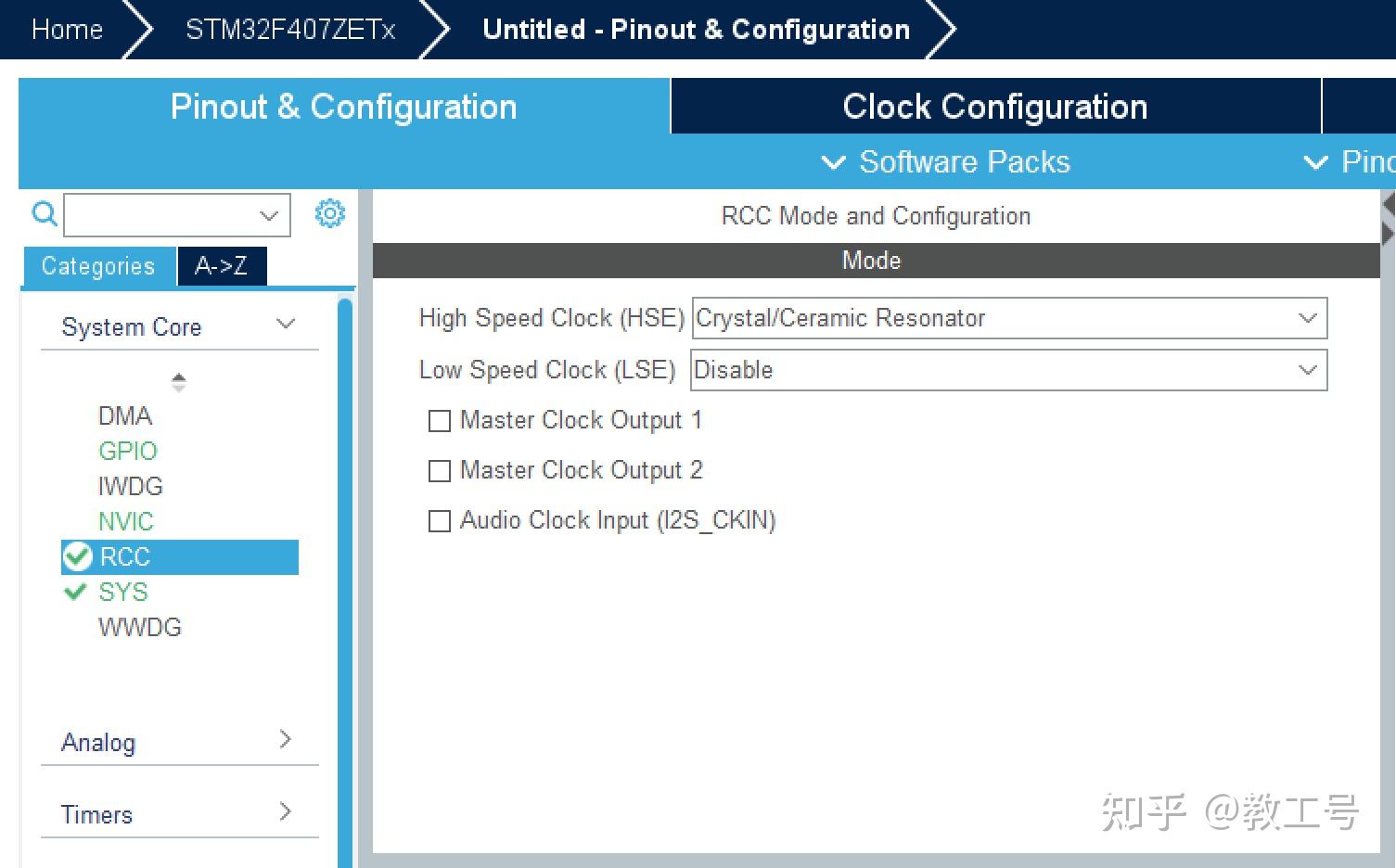Enable the Master Clock Output 1 checkbox
This screenshot has height=868, width=1396.
click(x=439, y=421)
